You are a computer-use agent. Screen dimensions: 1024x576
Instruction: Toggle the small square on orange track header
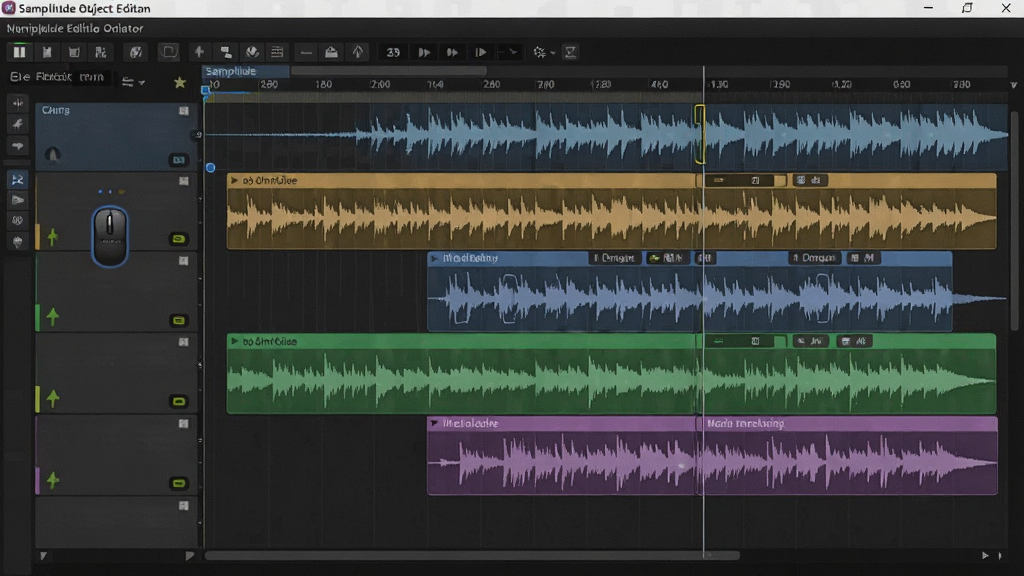[x=184, y=181]
